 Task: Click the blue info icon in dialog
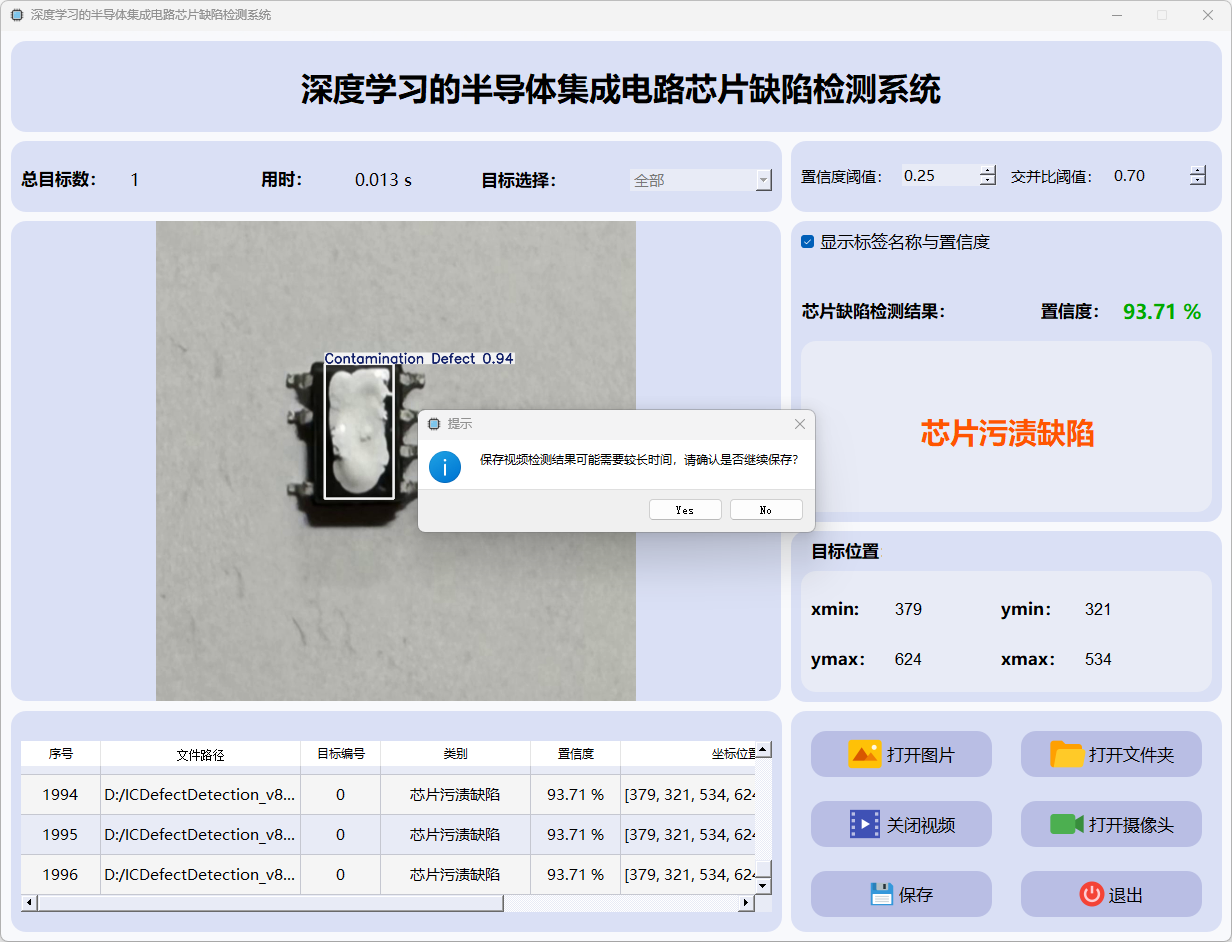[x=445, y=467]
